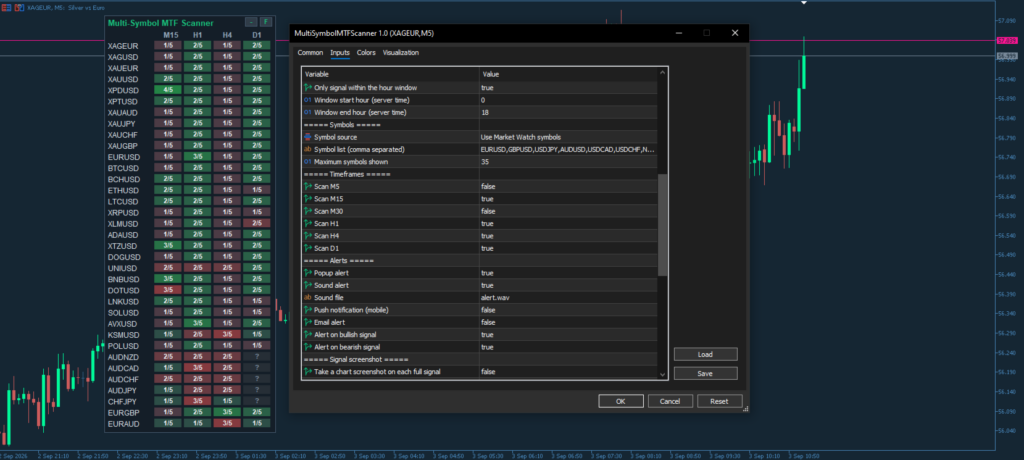The height and width of the screenshot is (460, 1024).
Task: Click the bool icon beside Scan D1
Action: coord(308,248)
